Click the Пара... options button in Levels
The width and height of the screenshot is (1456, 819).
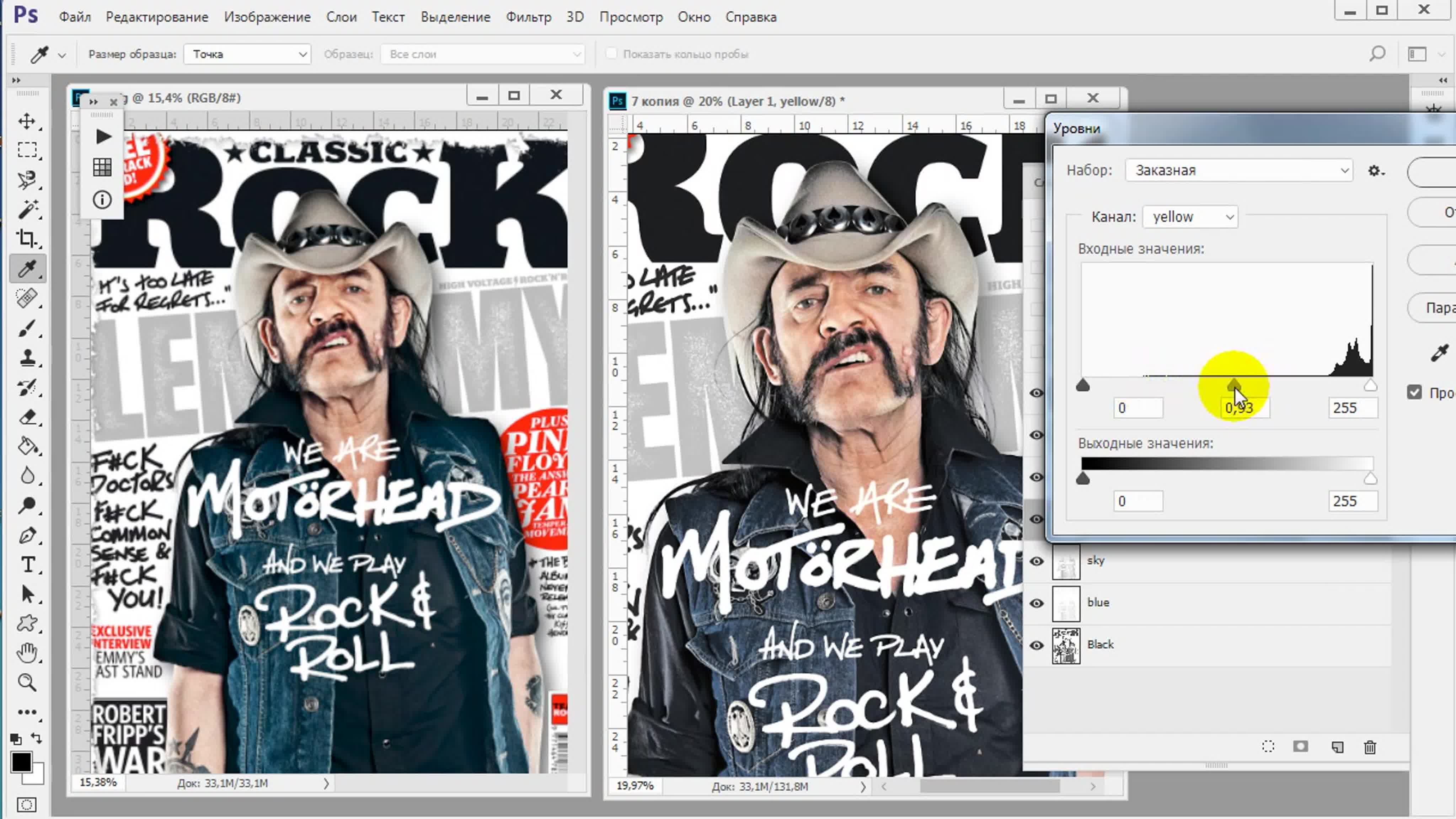[x=1432, y=308]
